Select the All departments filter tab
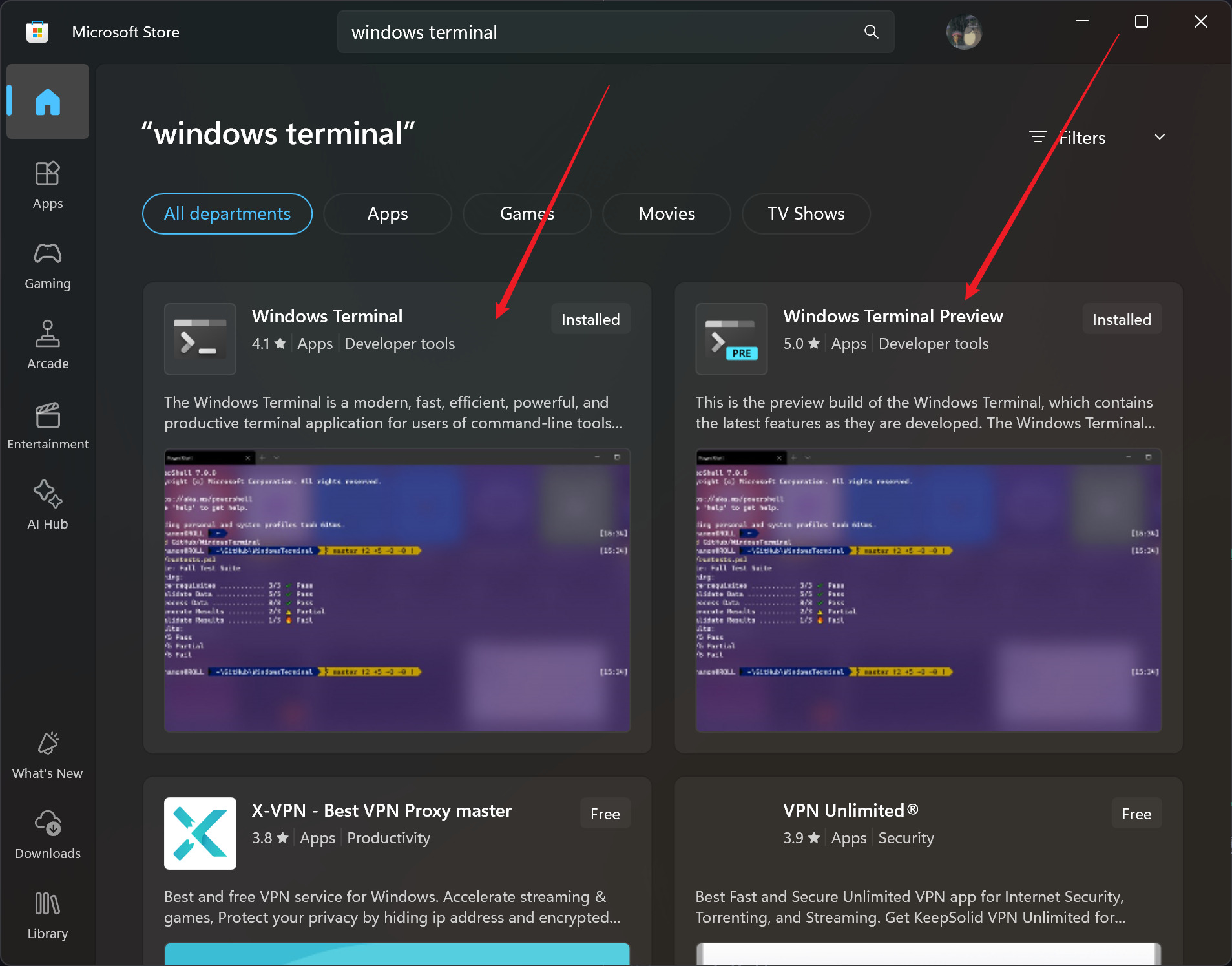The image size is (1232, 966). pos(227,214)
